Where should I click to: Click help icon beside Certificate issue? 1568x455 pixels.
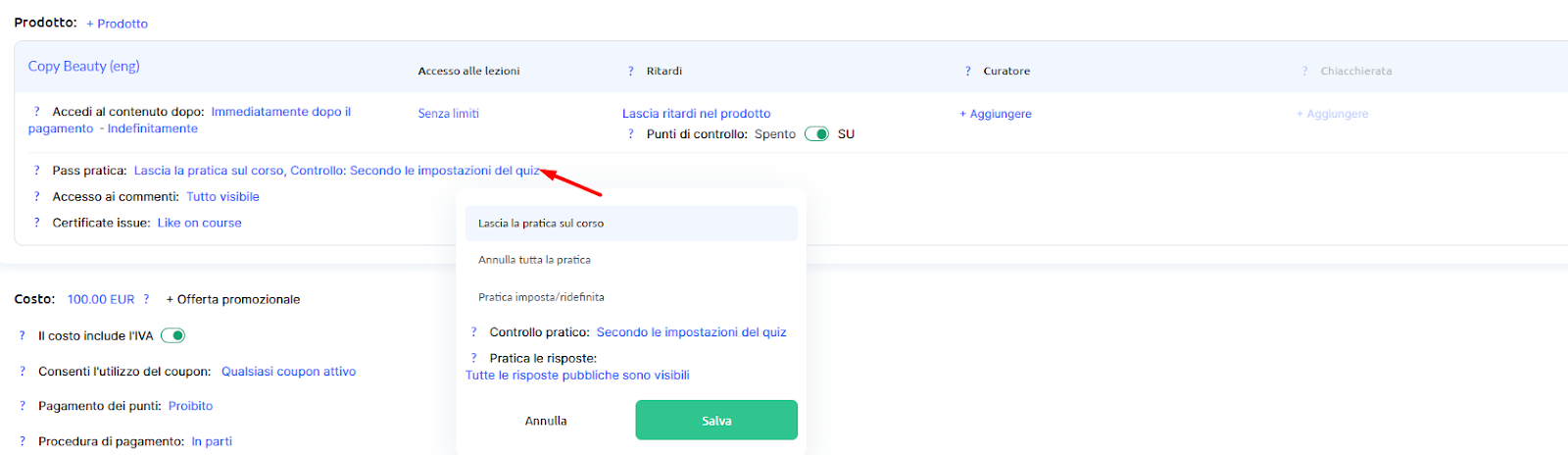pyautogui.click(x=37, y=223)
